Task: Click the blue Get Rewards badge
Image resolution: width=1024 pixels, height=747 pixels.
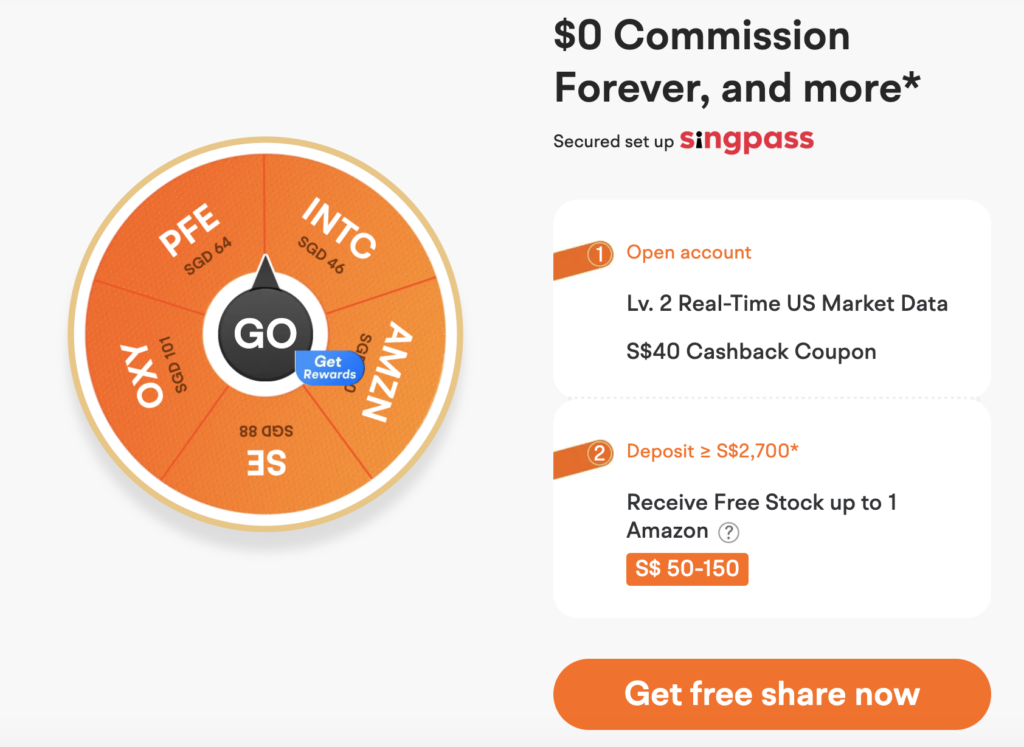Action: pyautogui.click(x=329, y=368)
